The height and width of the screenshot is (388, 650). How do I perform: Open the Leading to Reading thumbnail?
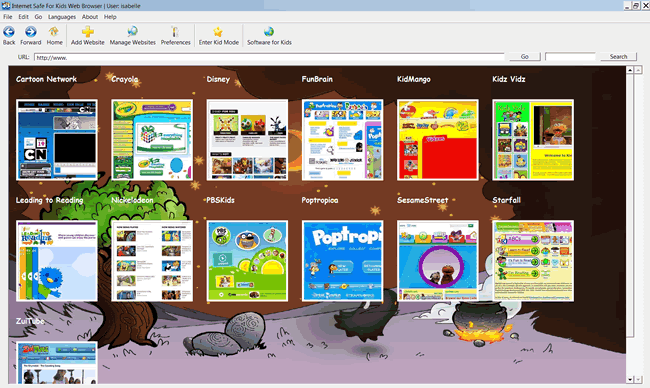57,261
